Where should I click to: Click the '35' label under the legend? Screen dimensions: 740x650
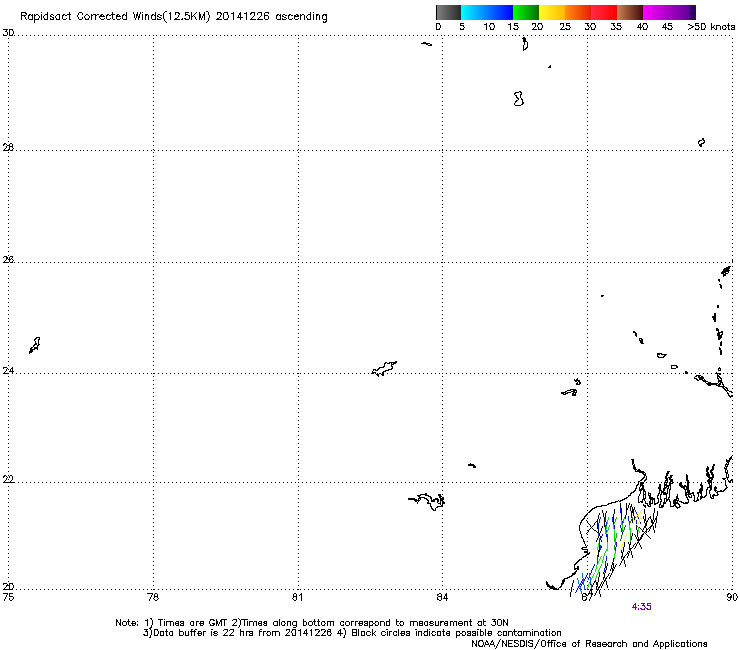coord(616,27)
